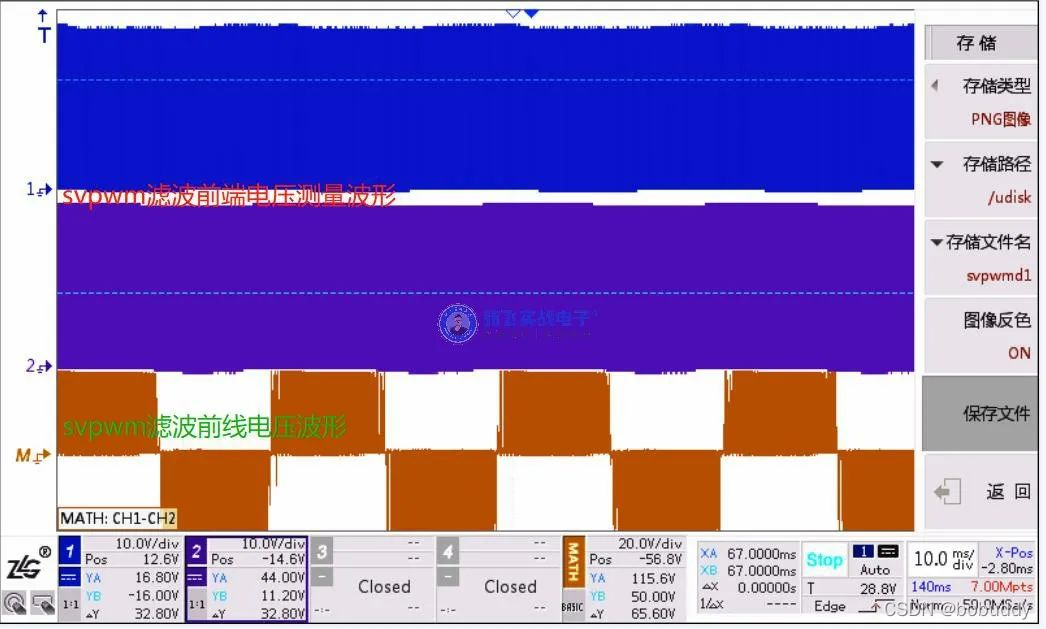Click the upper dashed cursor line in channel 1

[x=486, y=79]
